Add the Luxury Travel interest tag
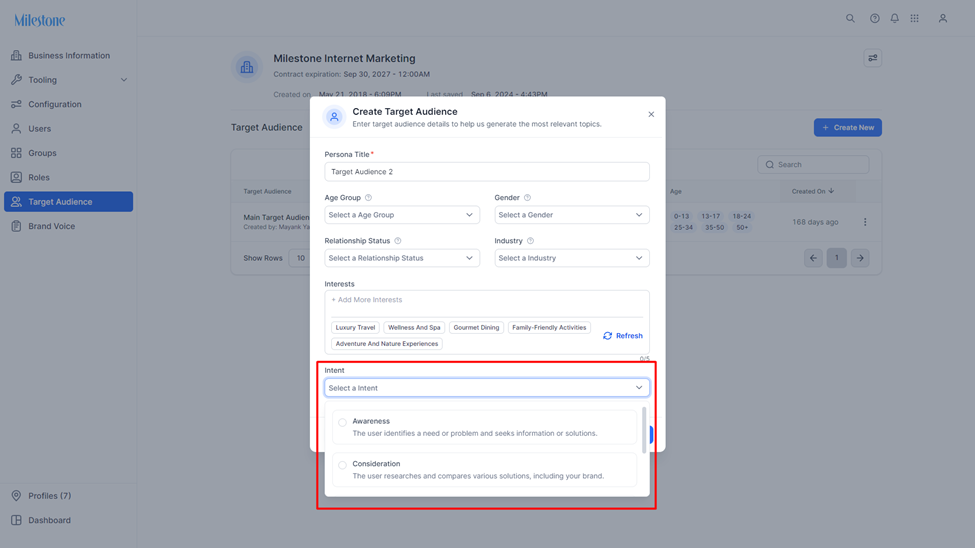 pos(355,328)
